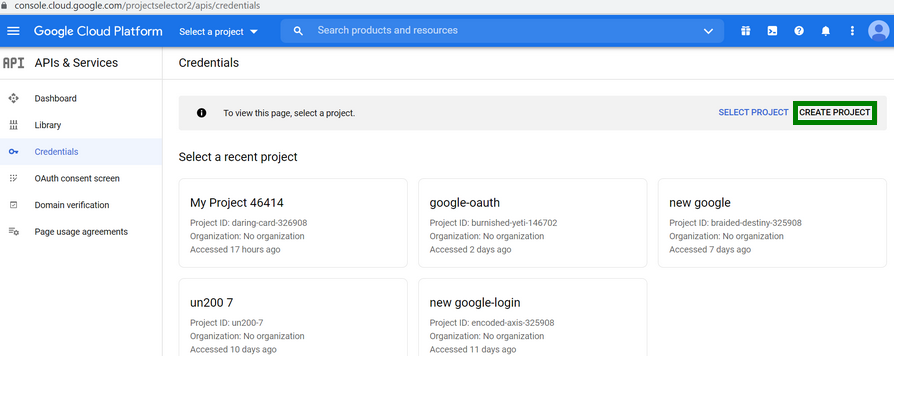Click Project ID burnished-yeti-146702 text
The image size is (897, 408).
coord(493,223)
